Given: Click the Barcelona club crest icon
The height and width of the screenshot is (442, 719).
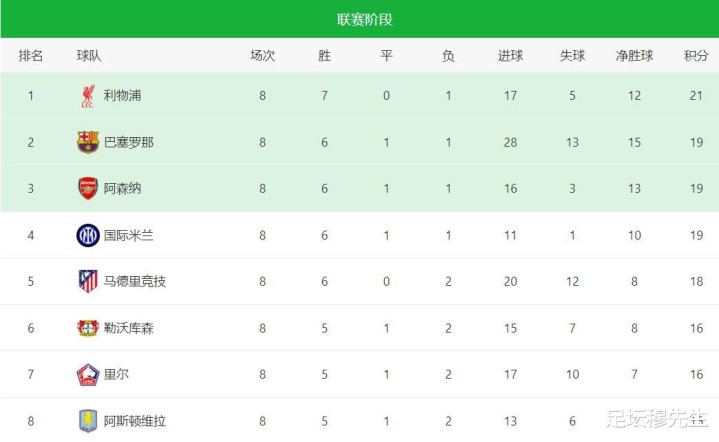Looking at the screenshot, I should click(x=88, y=142).
